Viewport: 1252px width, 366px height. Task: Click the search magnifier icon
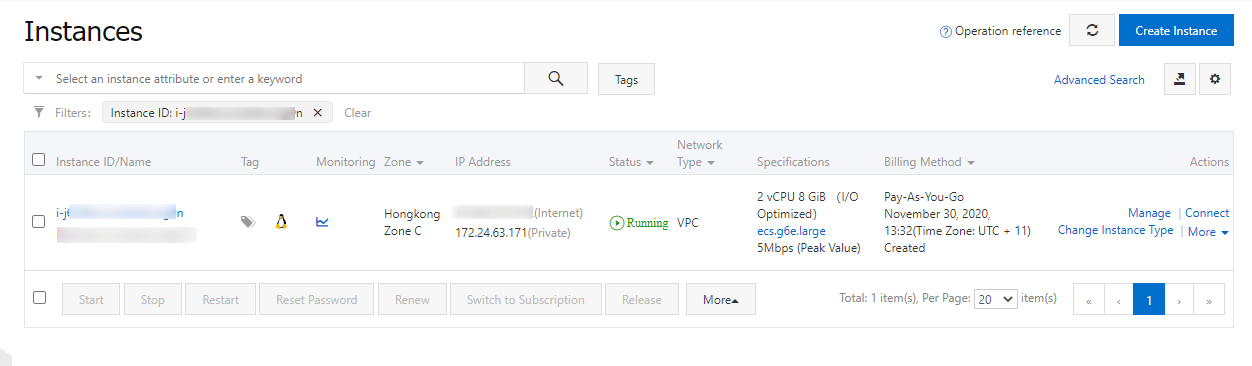pos(556,79)
